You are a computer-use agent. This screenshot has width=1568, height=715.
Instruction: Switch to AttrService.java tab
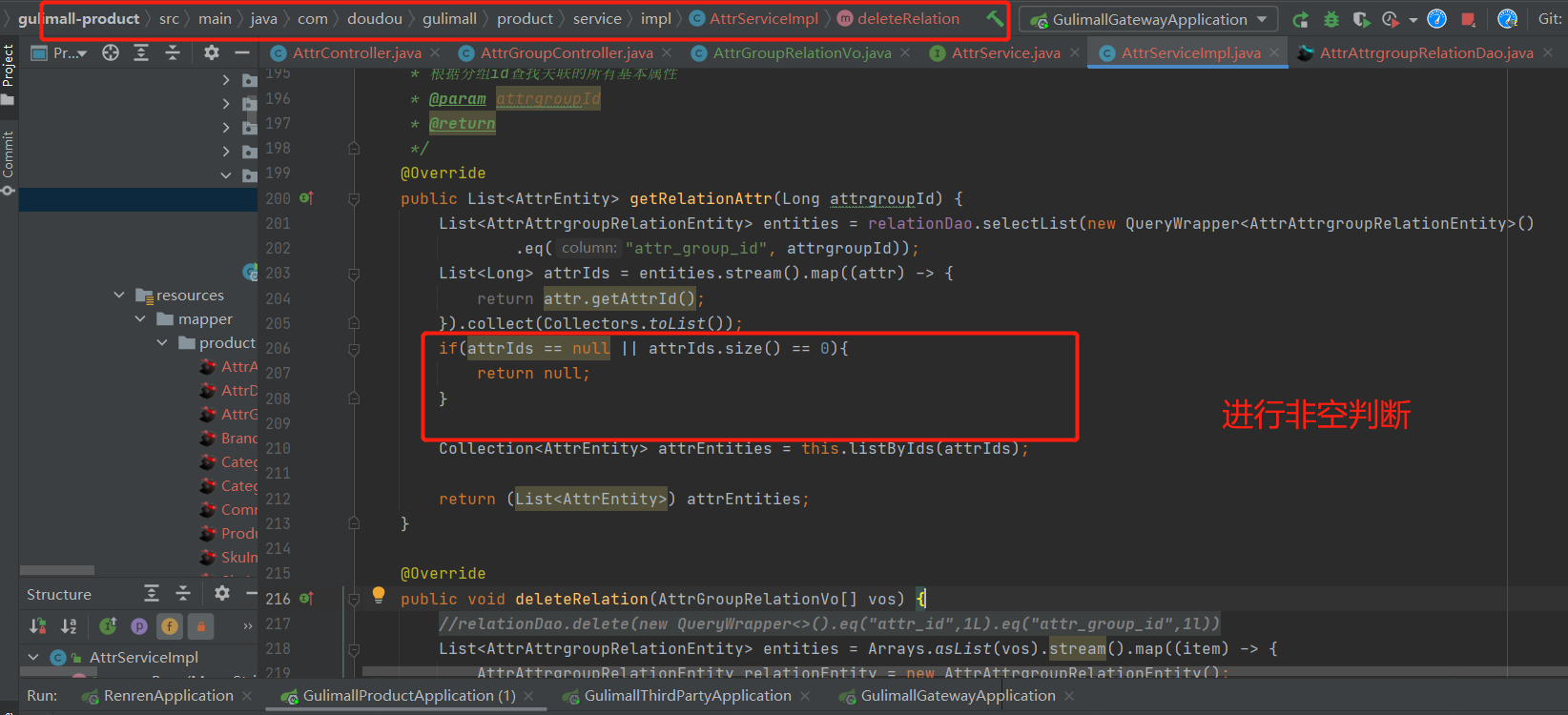click(x=1005, y=53)
